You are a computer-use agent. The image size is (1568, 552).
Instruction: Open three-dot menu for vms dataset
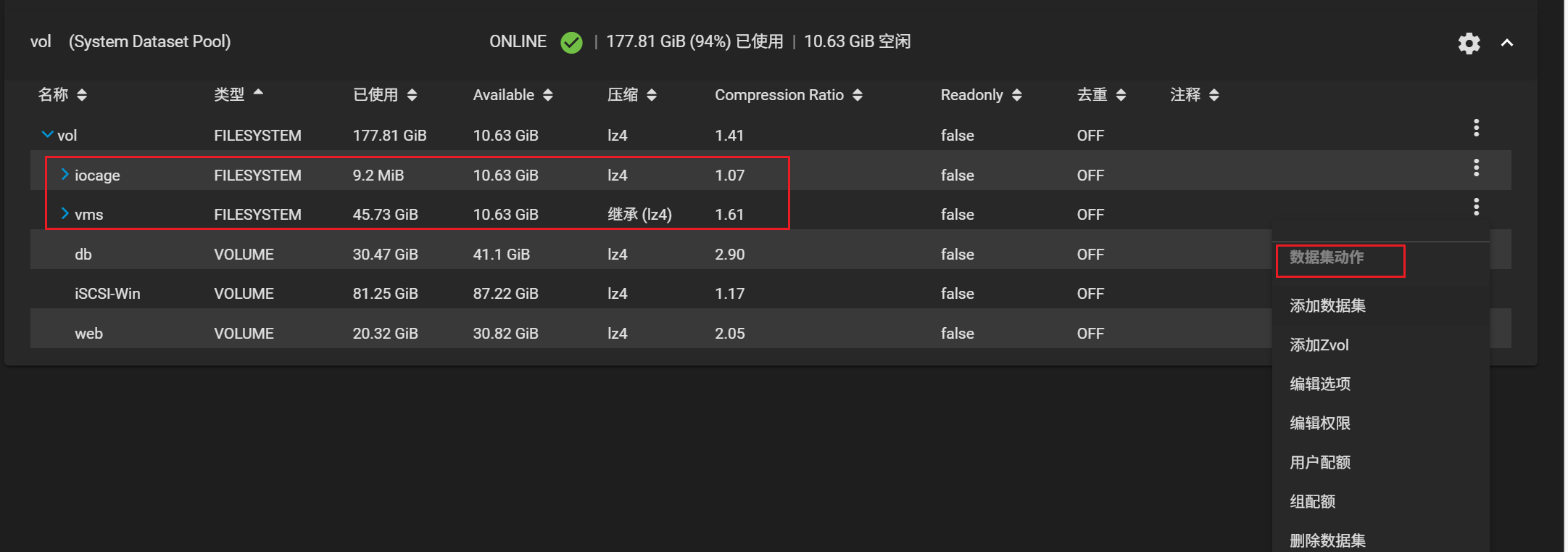[x=1476, y=207]
